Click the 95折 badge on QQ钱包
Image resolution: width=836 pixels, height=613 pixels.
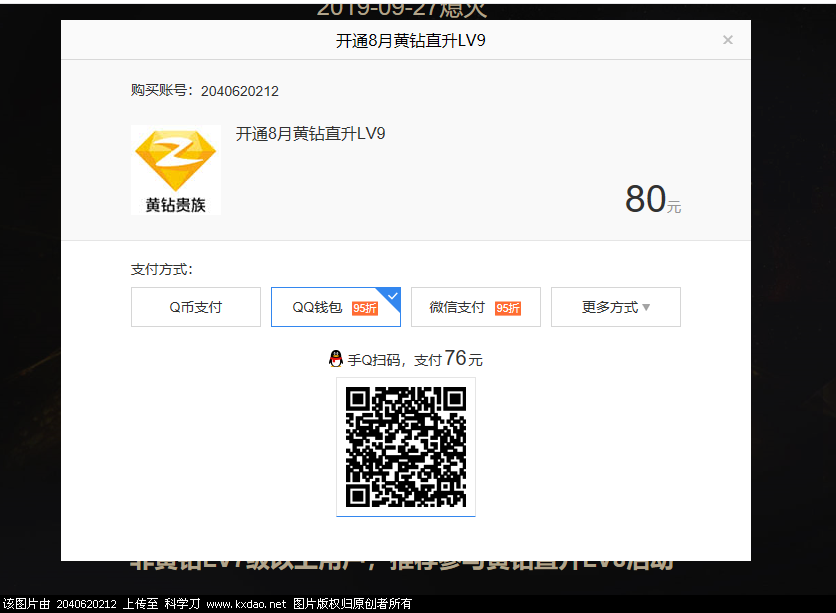pos(365,308)
